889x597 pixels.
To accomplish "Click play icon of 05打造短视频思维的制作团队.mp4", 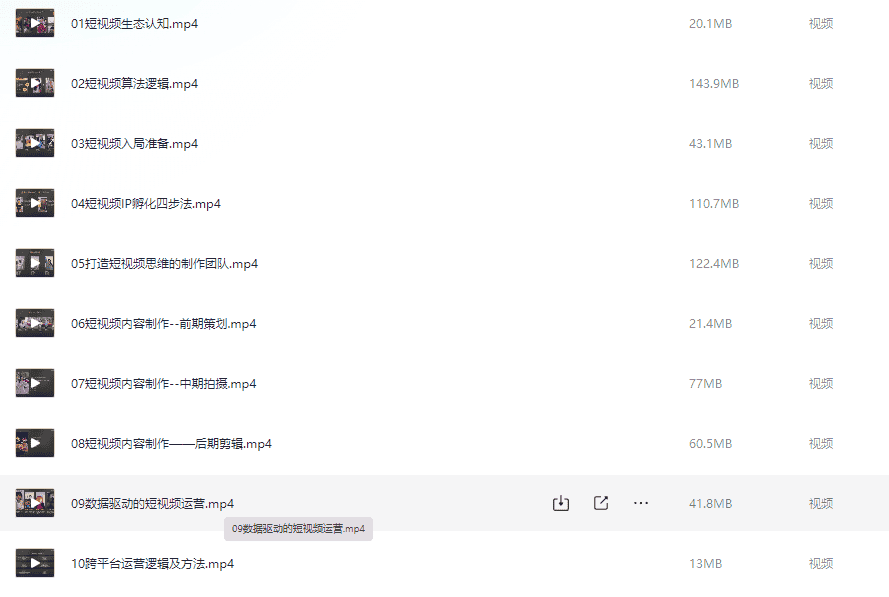I will coord(35,263).
